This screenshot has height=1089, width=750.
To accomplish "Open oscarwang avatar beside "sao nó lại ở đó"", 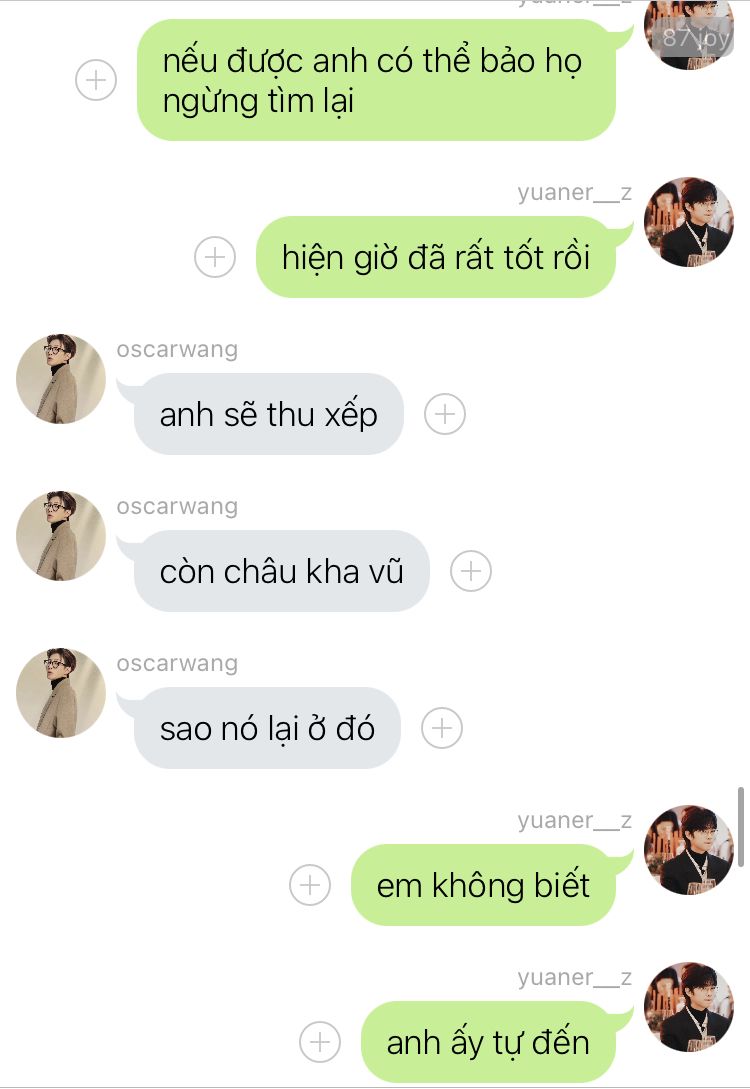I will tap(61, 693).
